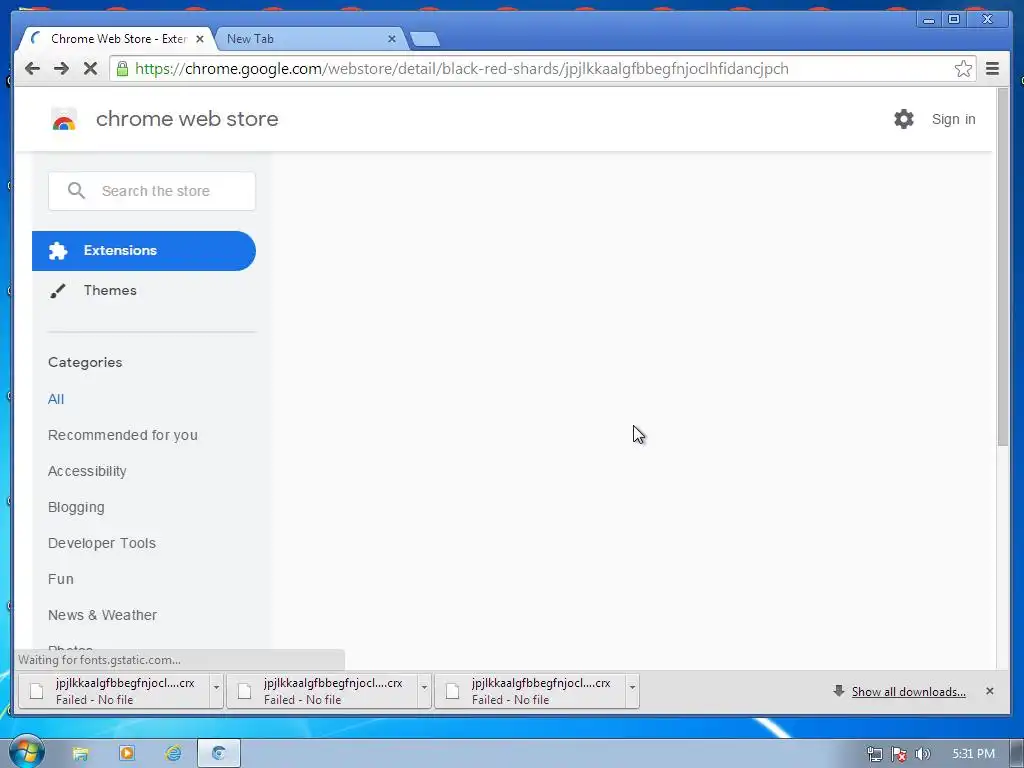Go back to the previous page
This screenshot has width=1024, height=768.
[32, 69]
